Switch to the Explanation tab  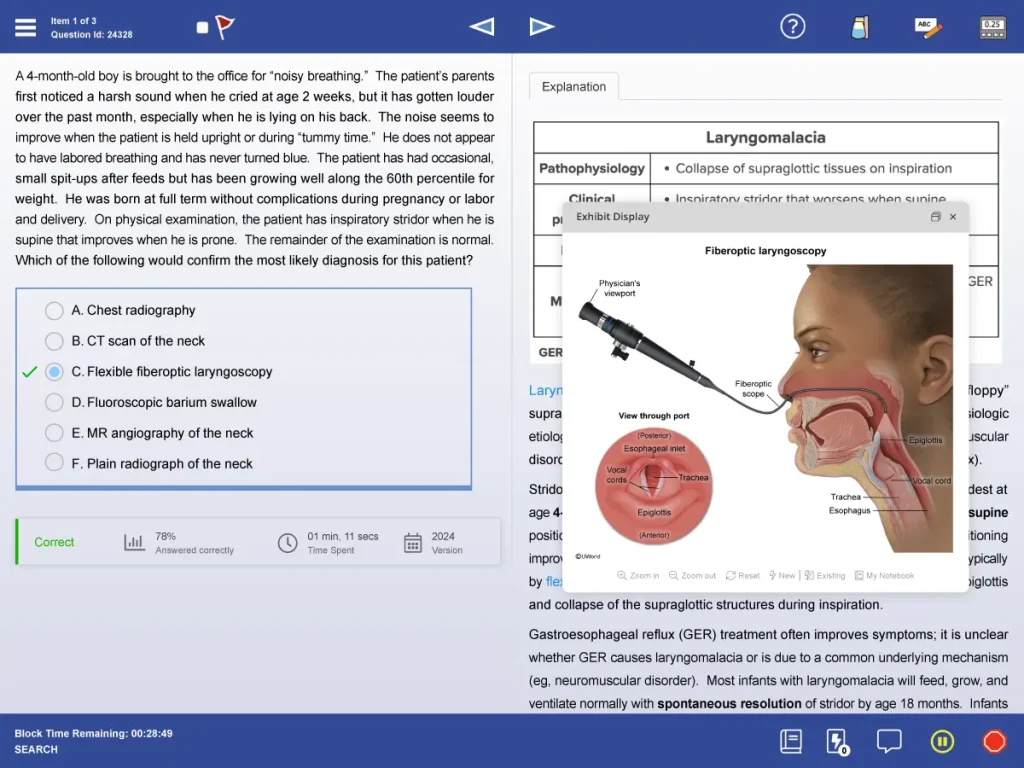click(574, 87)
